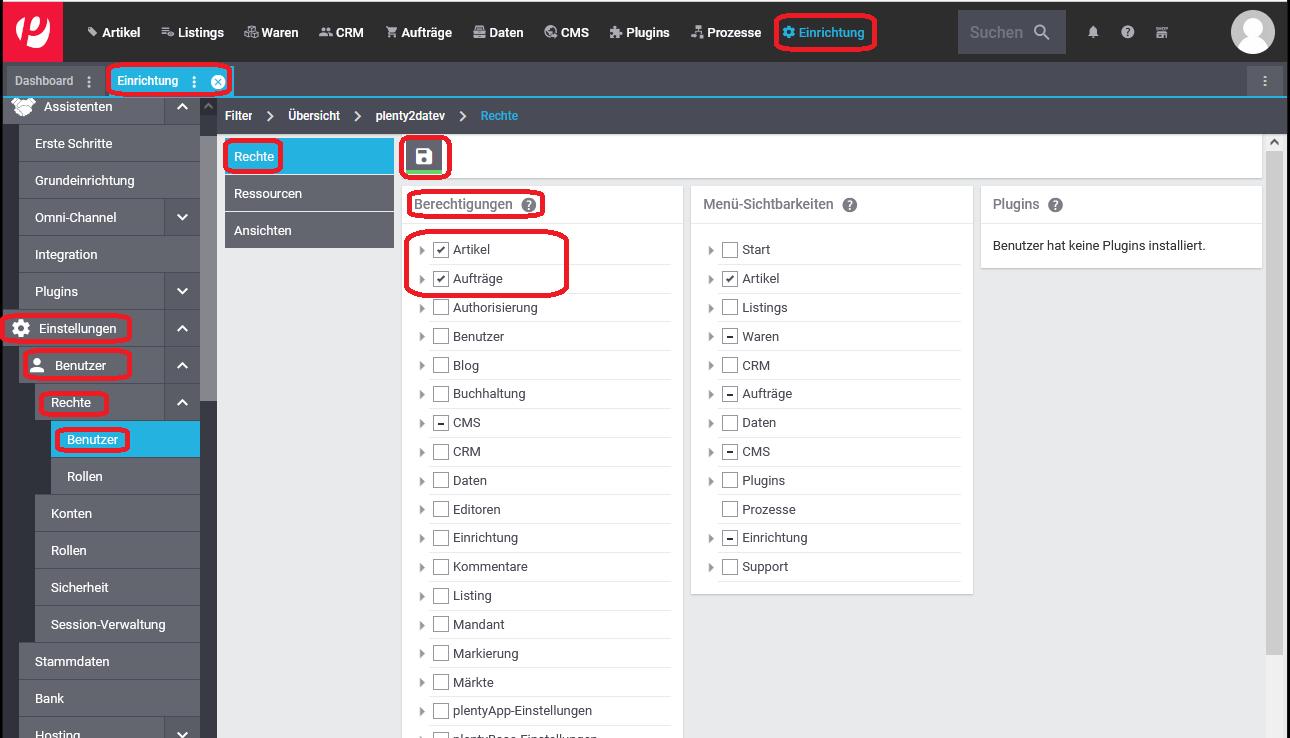Click the Übersicht breadcrumb link
This screenshot has height=738, width=1290.
(313, 116)
